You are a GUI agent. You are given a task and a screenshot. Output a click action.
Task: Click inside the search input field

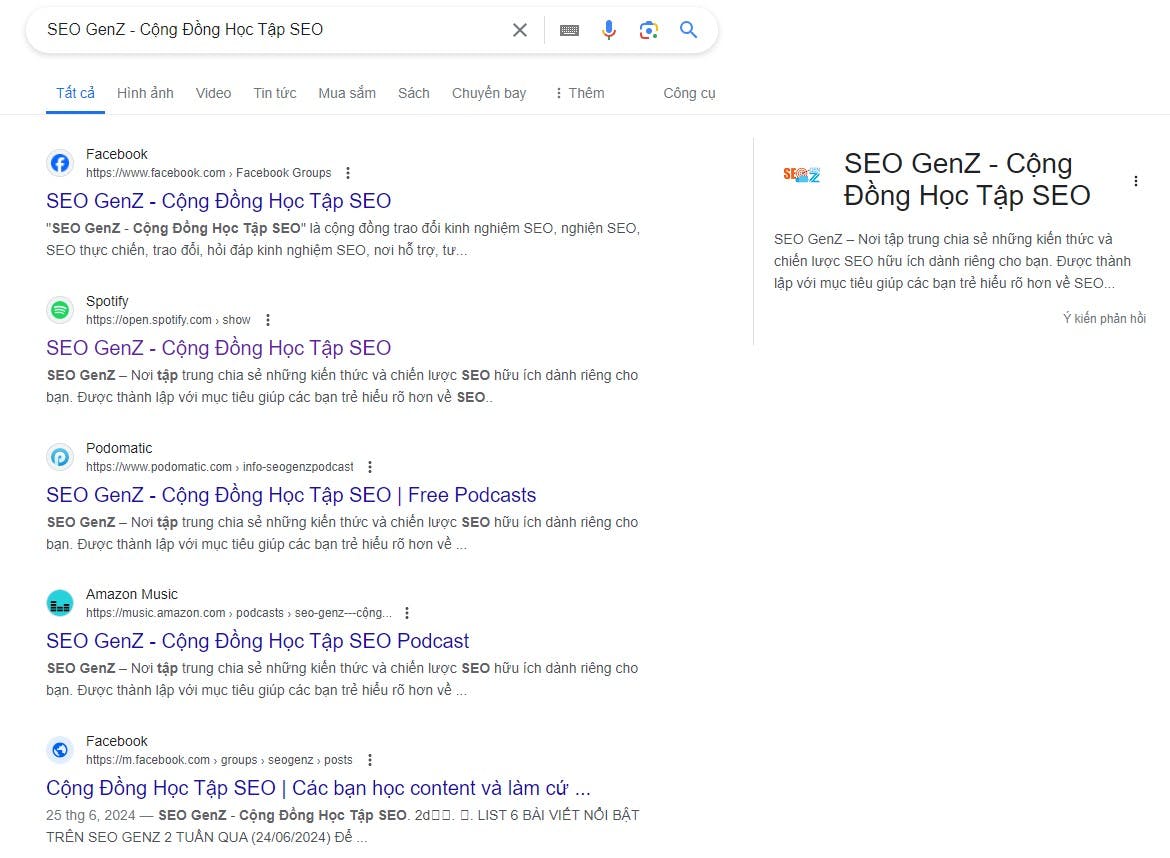pos(270,30)
